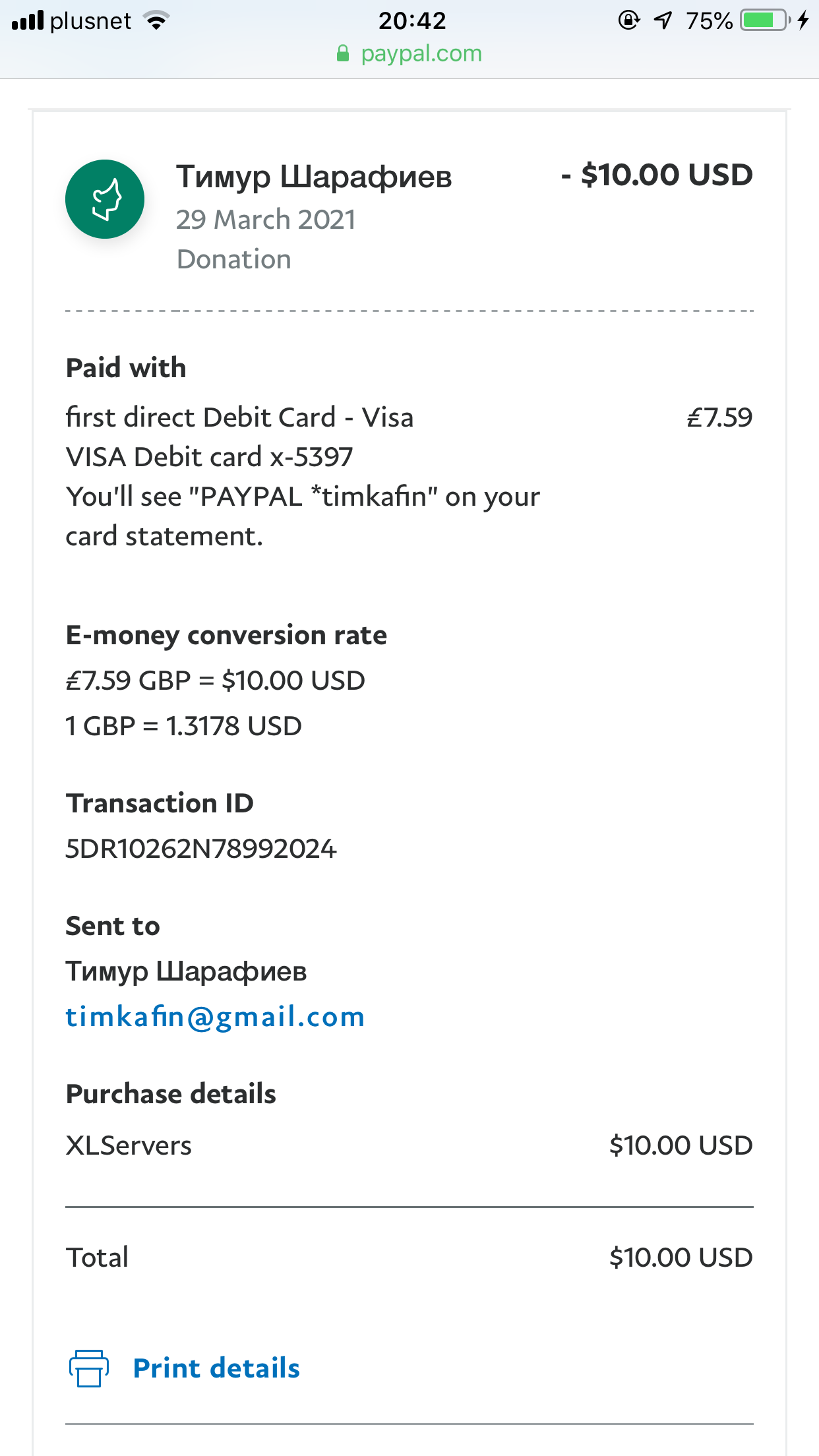Tap the £7.59 paid amount
Image resolution: width=819 pixels, height=1456 pixels.
[x=719, y=417]
